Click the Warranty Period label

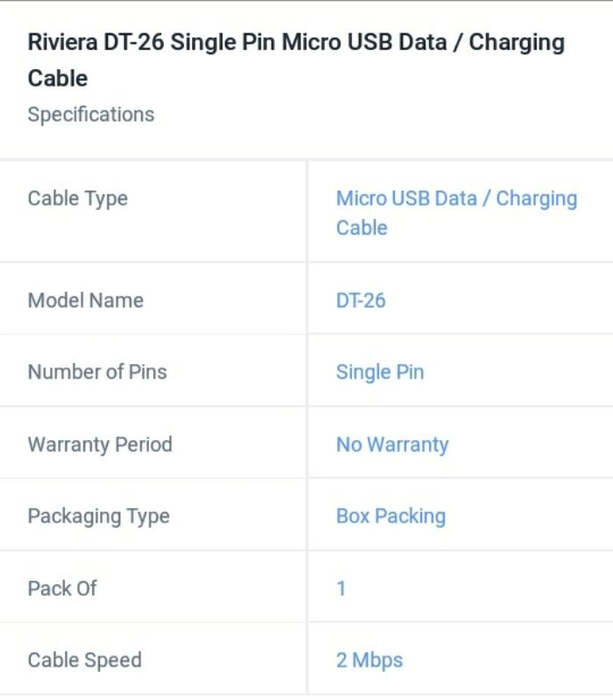(x=100, y=445)
